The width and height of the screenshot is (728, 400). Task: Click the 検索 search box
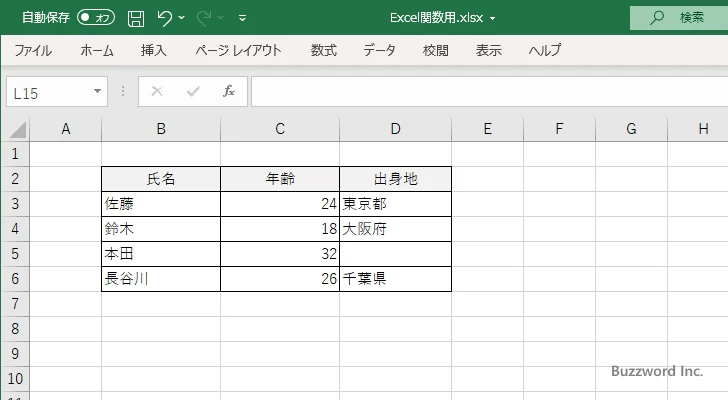(x=679, y=18)
